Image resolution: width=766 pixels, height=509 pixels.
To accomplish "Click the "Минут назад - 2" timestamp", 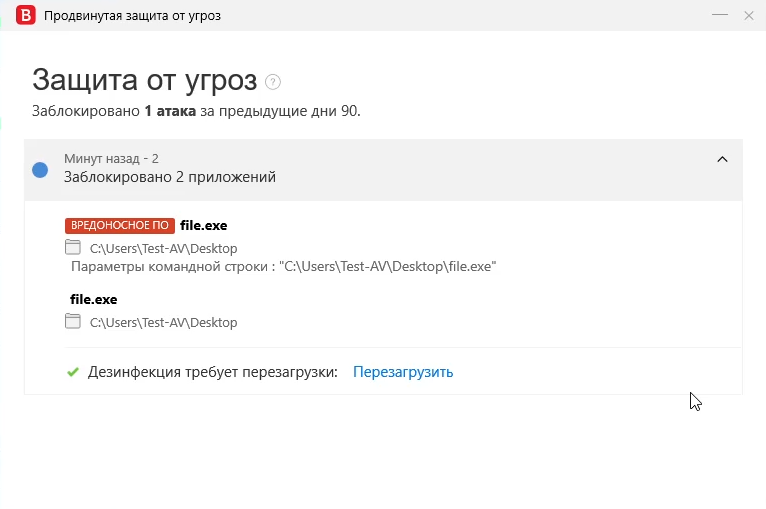I will pyautogui.click(x=111, y=158).
